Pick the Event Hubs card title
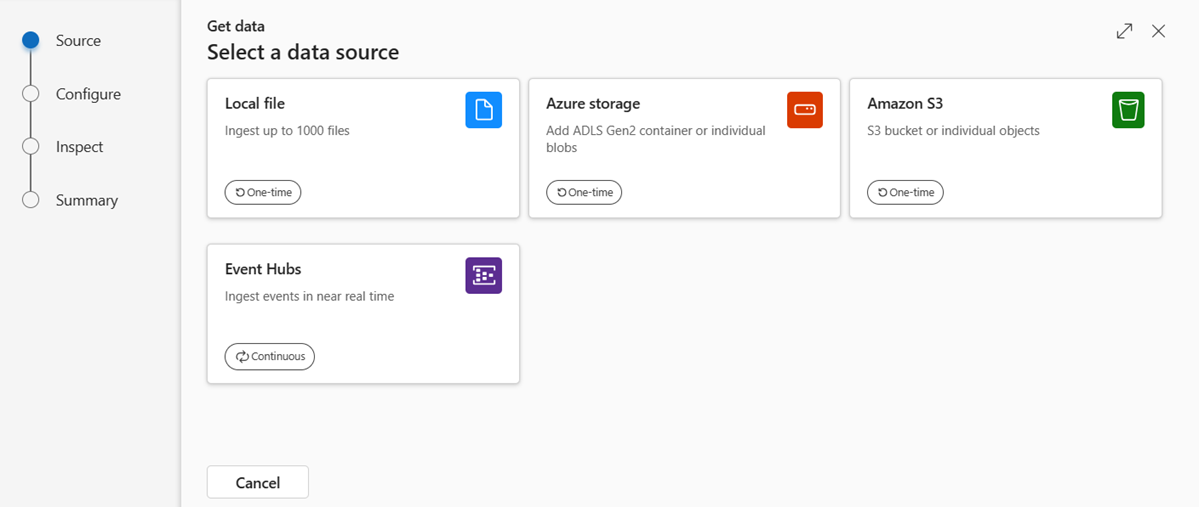1199x508 pixels. coord(263,269)
